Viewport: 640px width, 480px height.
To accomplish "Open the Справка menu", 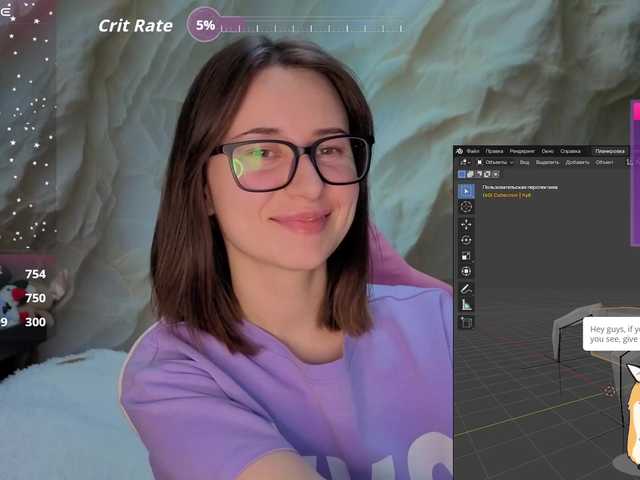I will 570,151.
